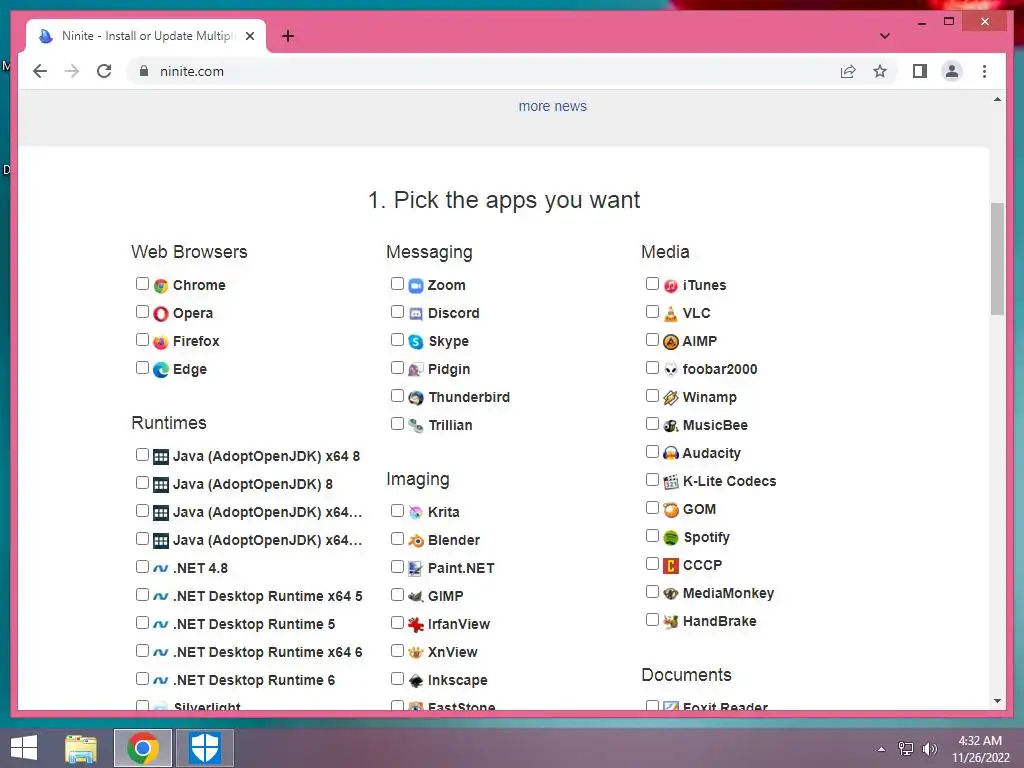Click the Discord app icon
Image resolution: width=1024 pixels, height=768 pixels.
[416, 313]
